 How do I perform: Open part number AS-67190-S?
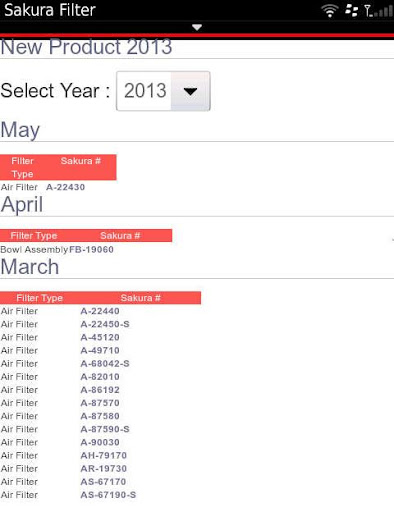[108, 495]
